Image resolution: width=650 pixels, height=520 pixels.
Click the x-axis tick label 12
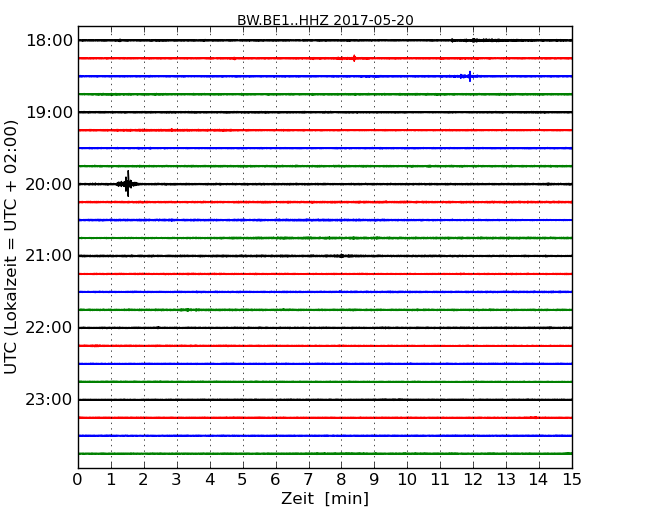pyautogui.click(x=473, y=480)
